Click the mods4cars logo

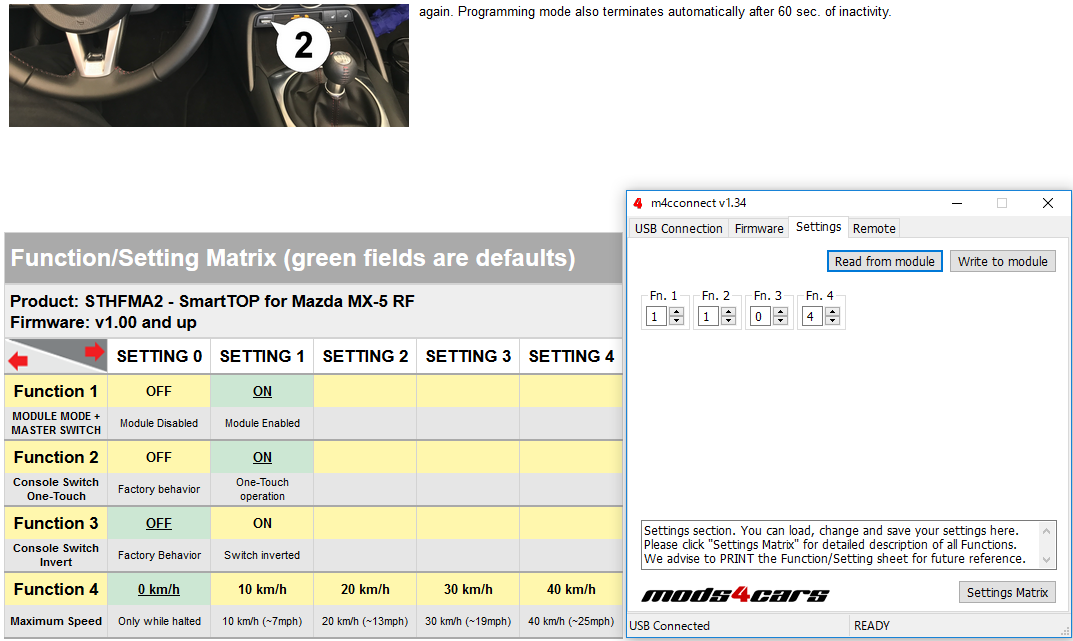(x=735, y=594)
